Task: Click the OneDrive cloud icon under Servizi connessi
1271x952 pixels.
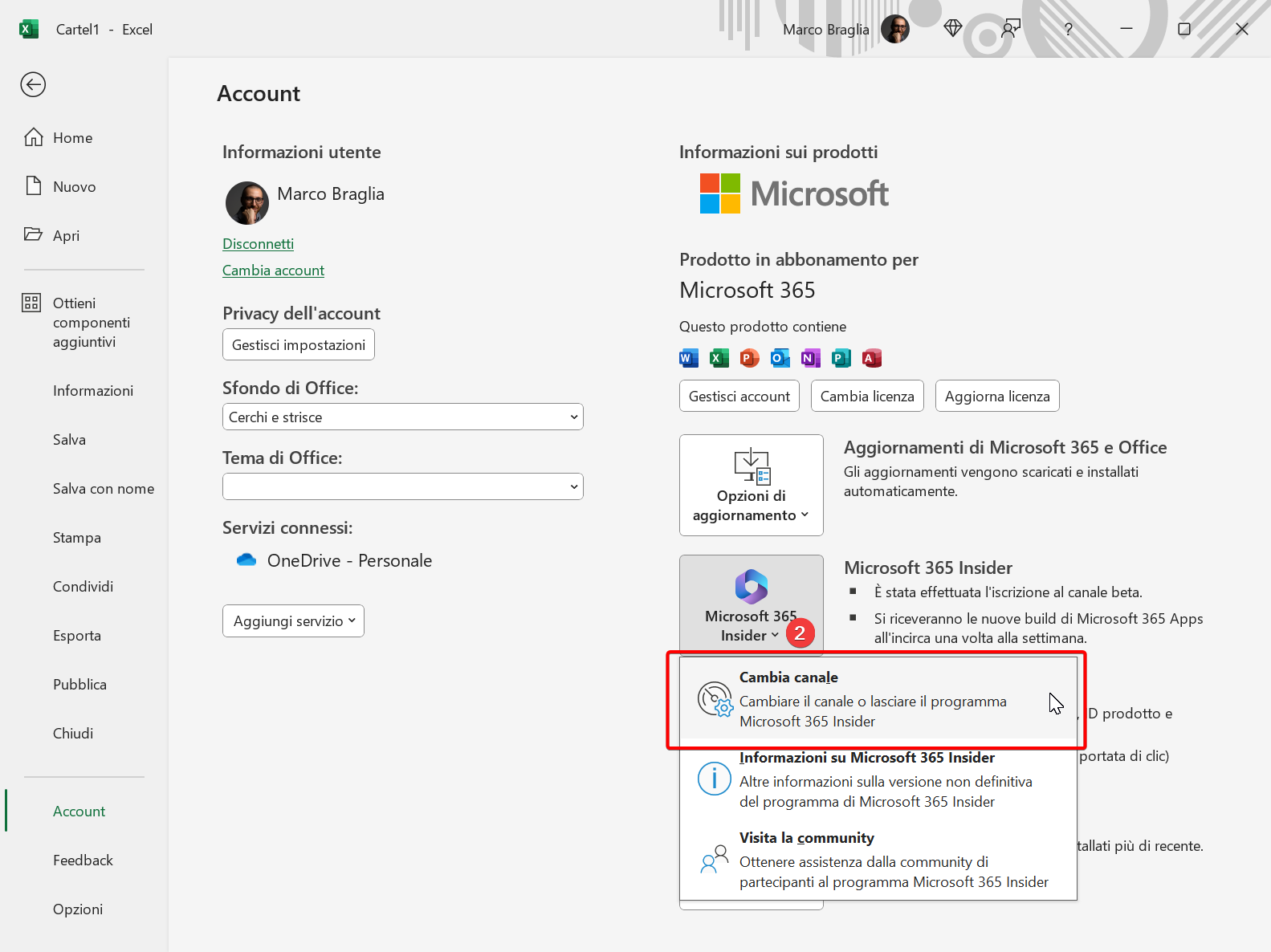Action: coord(246,559)
